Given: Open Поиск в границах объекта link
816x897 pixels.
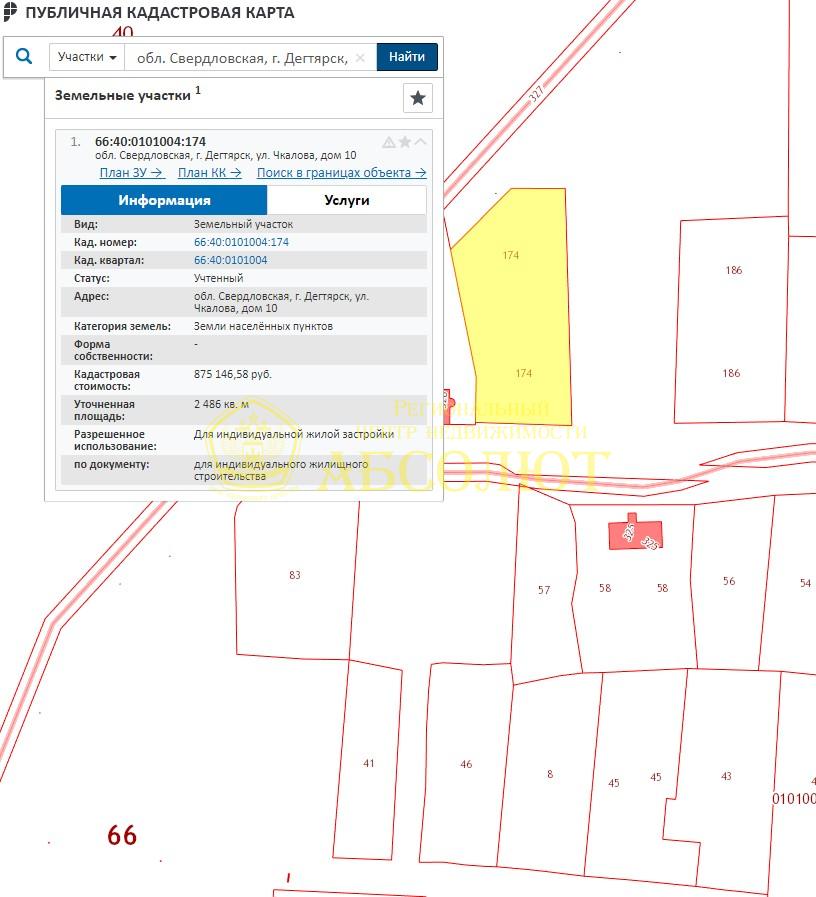Looking at the screenshot, I should 342,173.
